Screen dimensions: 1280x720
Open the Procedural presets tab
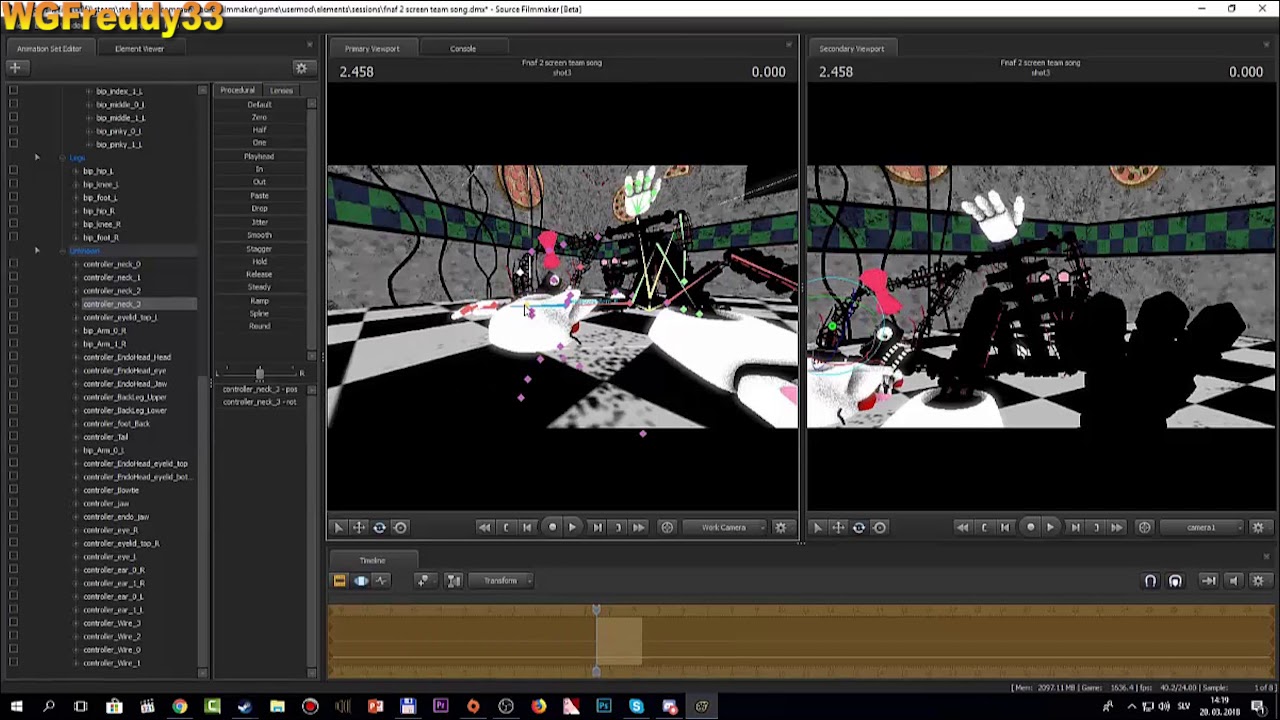(238, 91)
